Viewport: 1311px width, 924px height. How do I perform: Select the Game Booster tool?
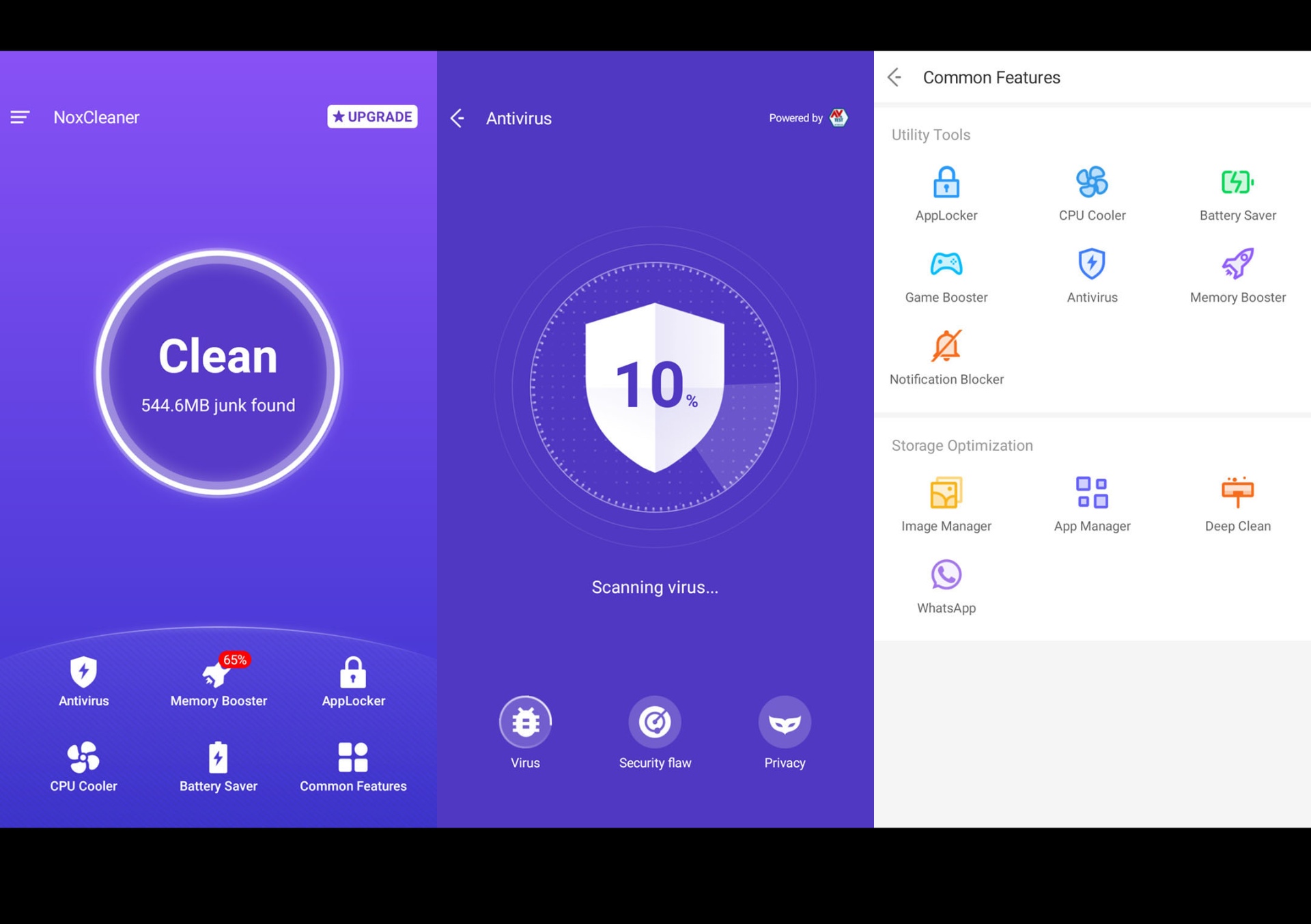tap(944, 275)
